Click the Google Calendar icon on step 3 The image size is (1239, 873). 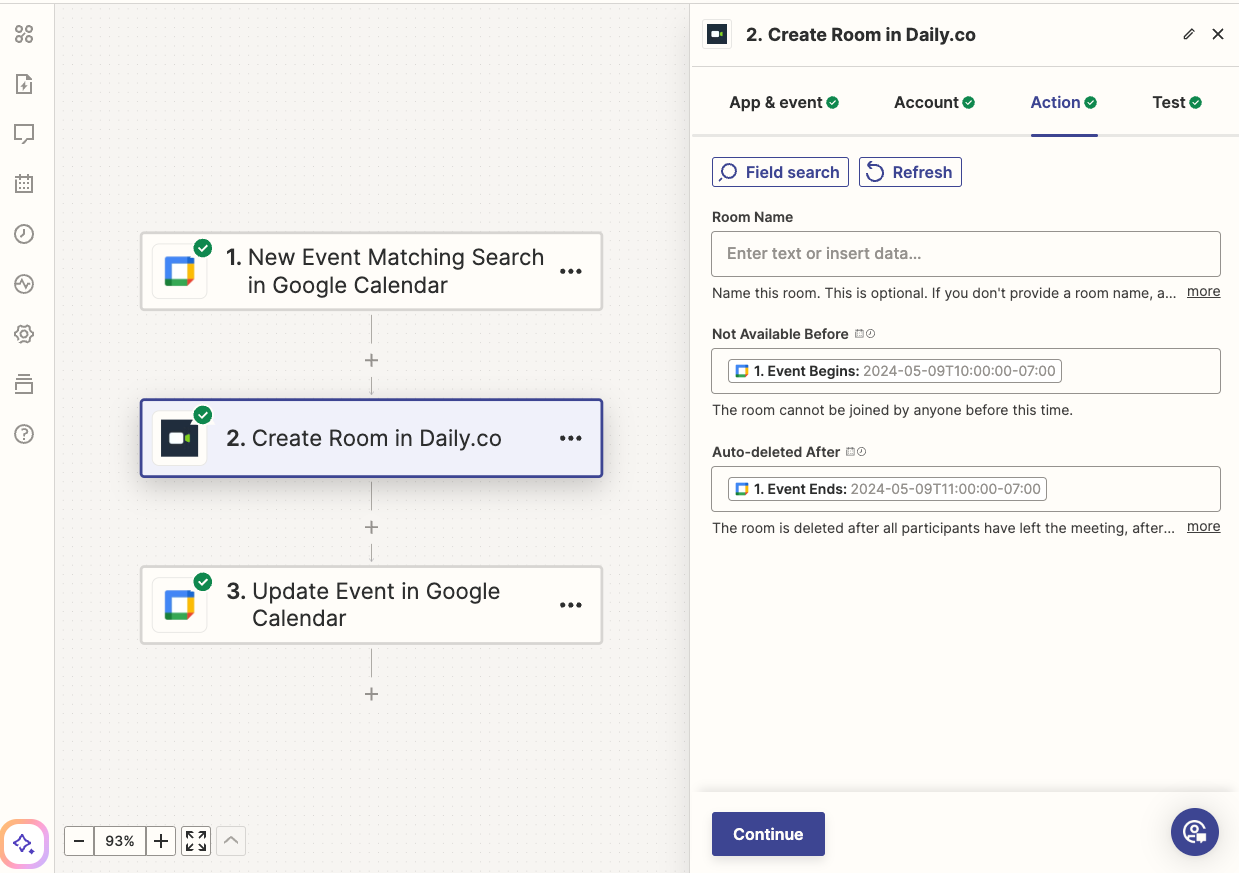click(179, 605)
